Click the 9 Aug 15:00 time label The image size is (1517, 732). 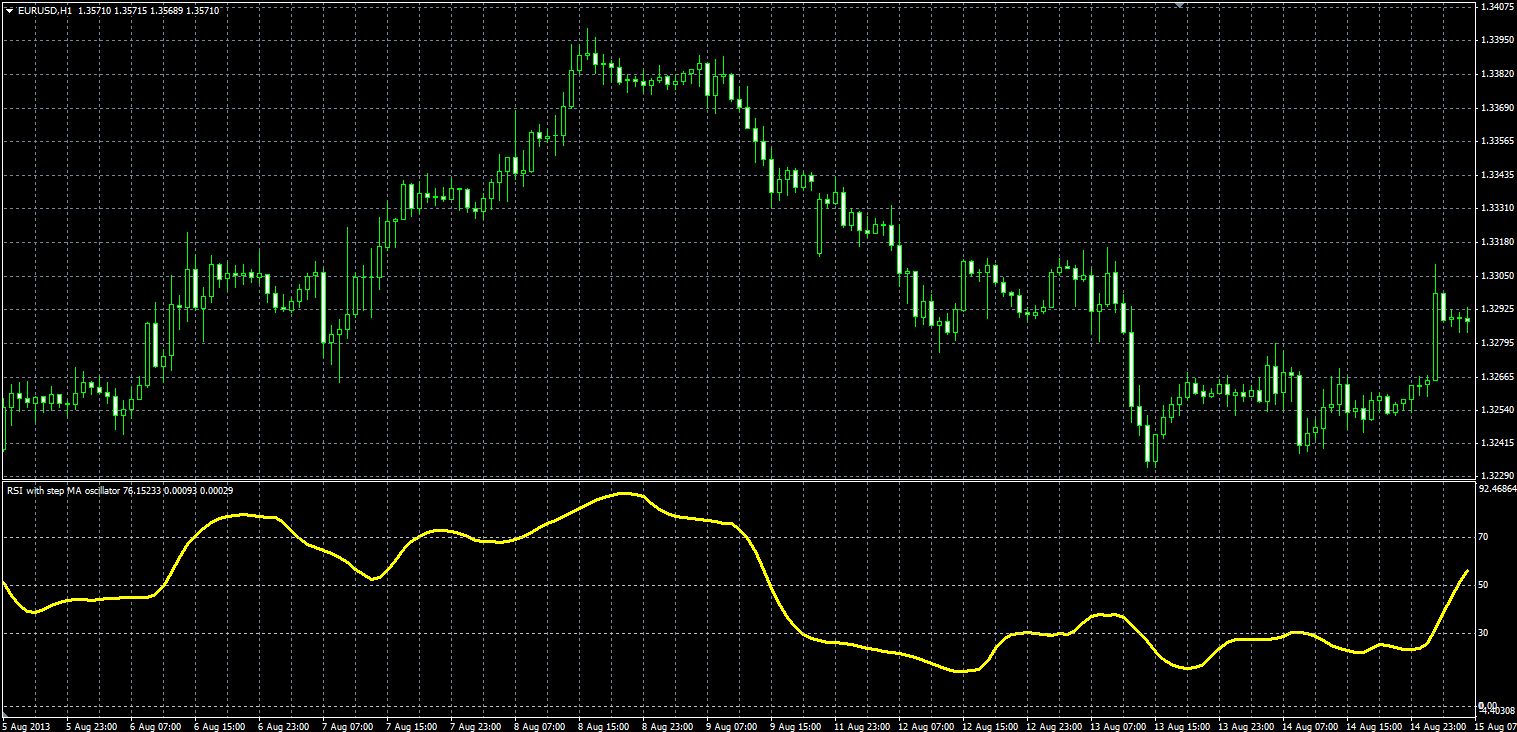(798, 725)
